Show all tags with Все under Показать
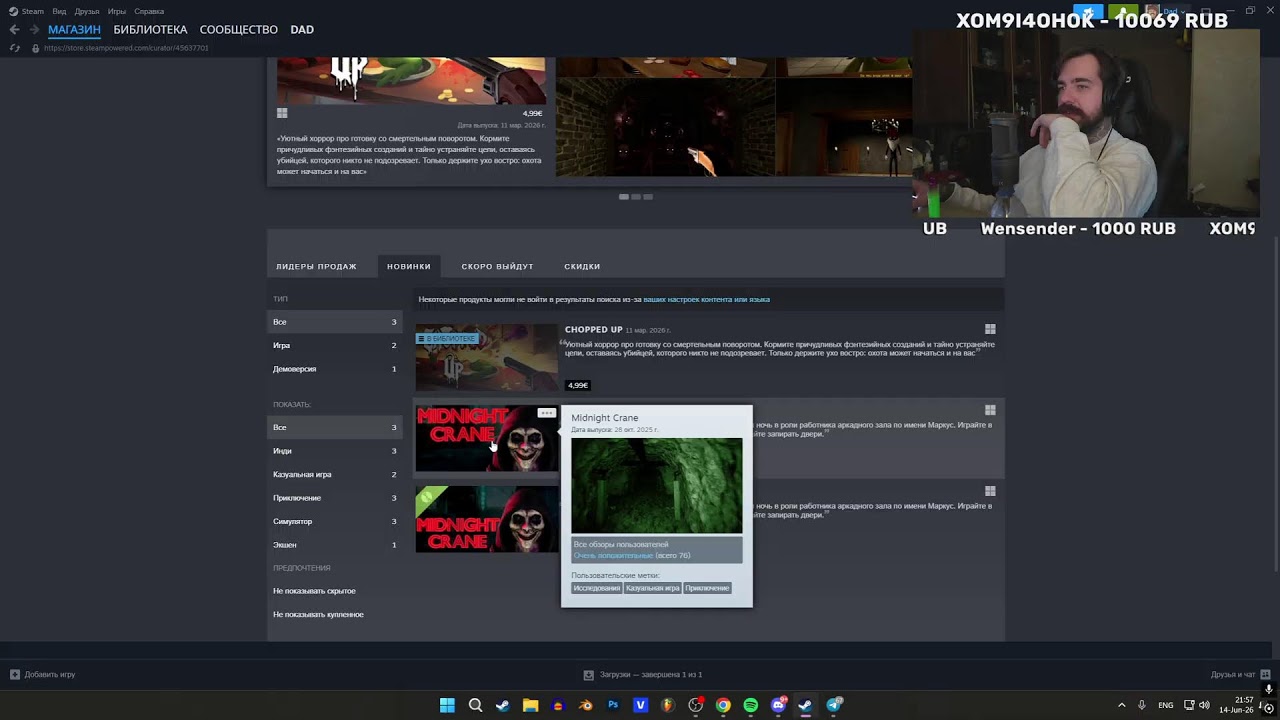Image resolution: width=1280 pixels, height=720 pixels. [x=335, y=427]
